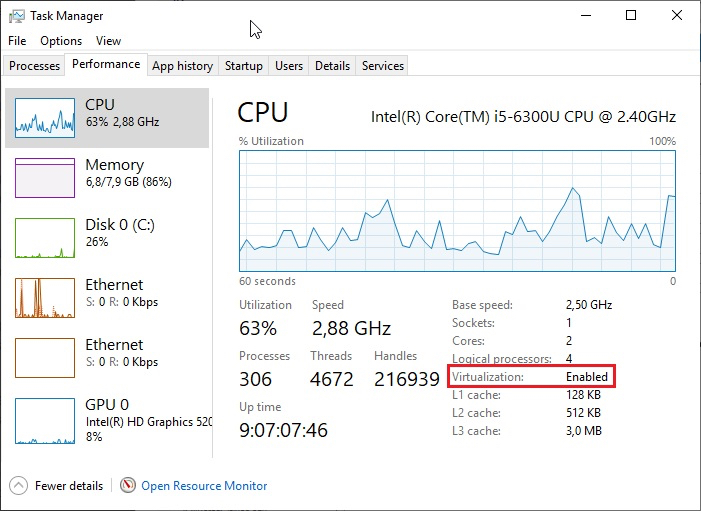Switch to the Users tab
The height and width of the screenshot is (511, 701).
coord(289,66)
